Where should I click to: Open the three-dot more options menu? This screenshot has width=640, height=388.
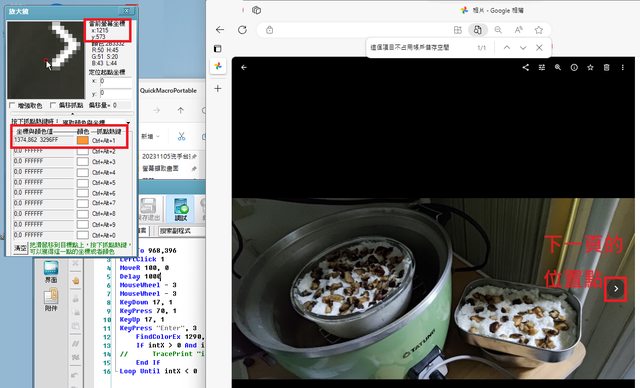[622, 68]
